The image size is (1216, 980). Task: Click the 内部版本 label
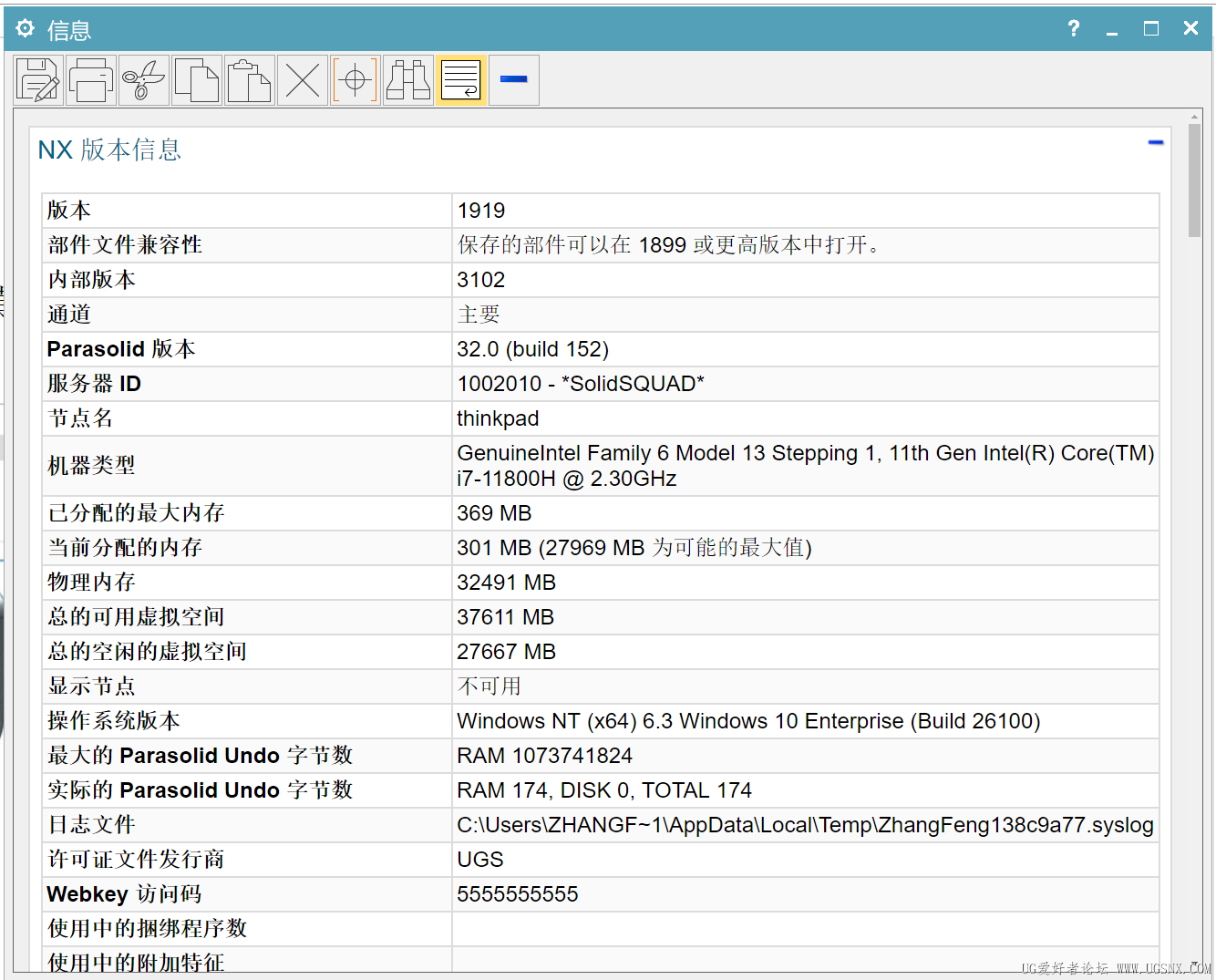[91, 280]
